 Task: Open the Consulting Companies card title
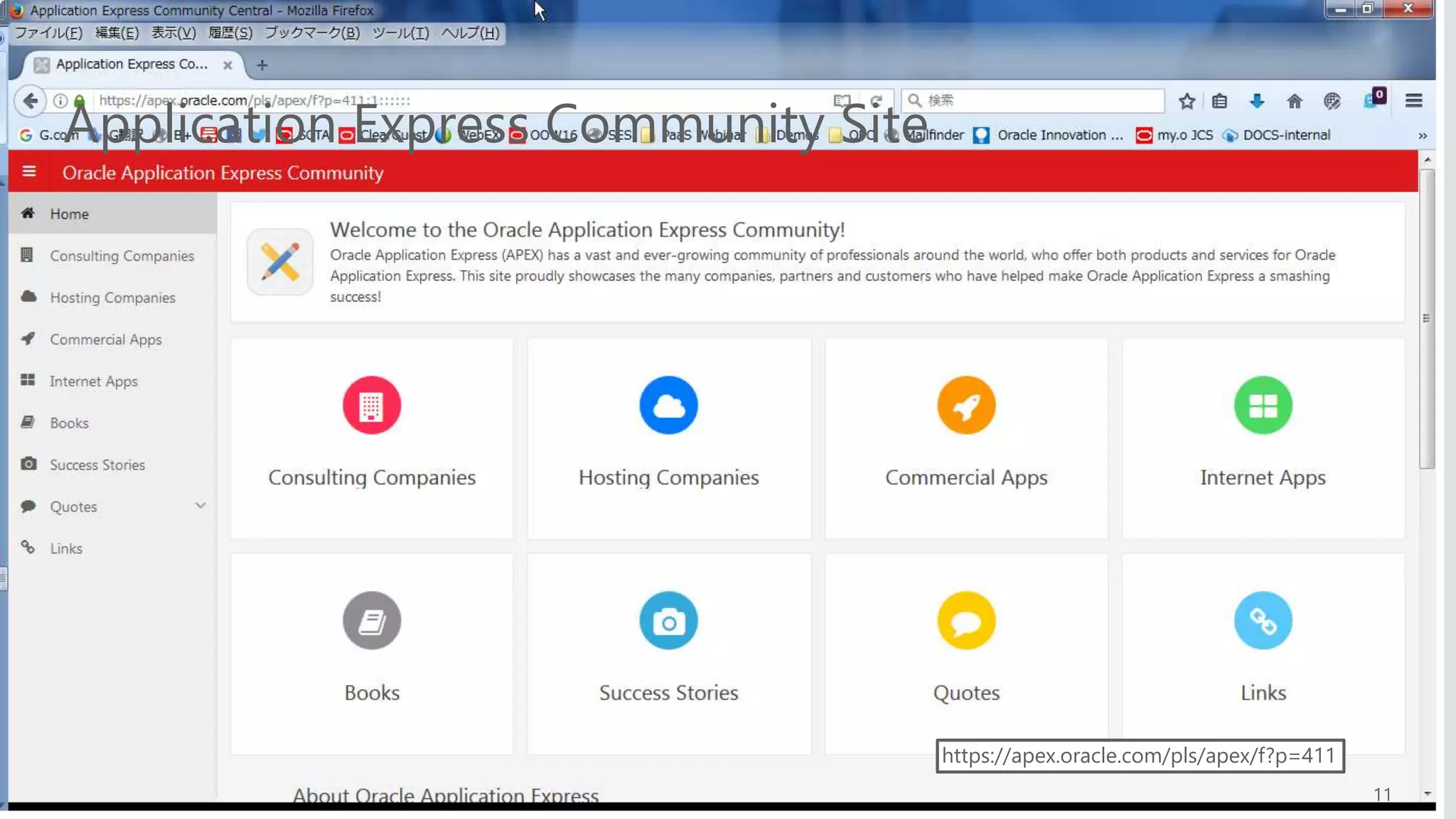[x=372, y=478]
